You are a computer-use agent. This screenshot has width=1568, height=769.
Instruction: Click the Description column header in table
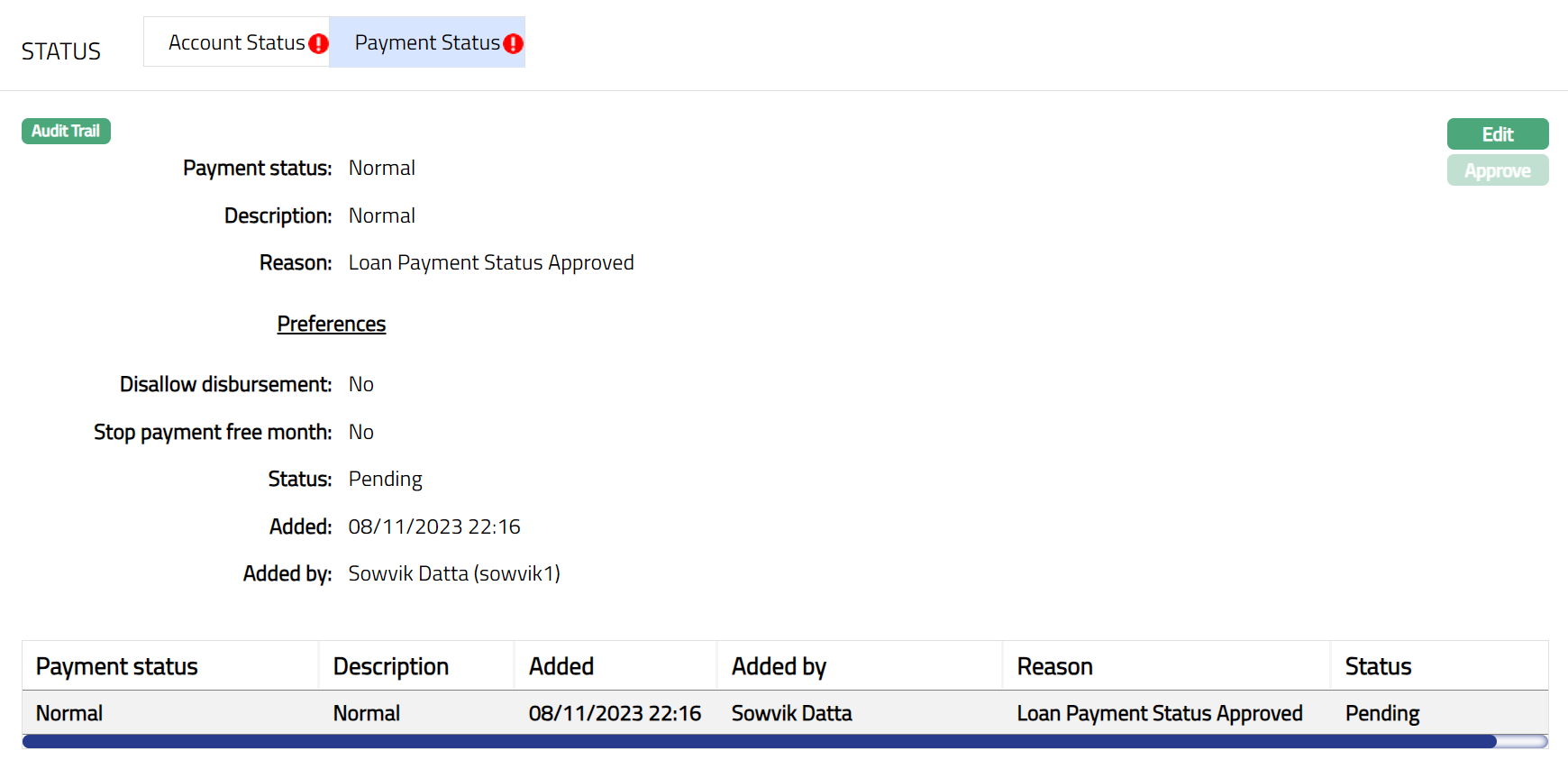click(x=391, y=666)
